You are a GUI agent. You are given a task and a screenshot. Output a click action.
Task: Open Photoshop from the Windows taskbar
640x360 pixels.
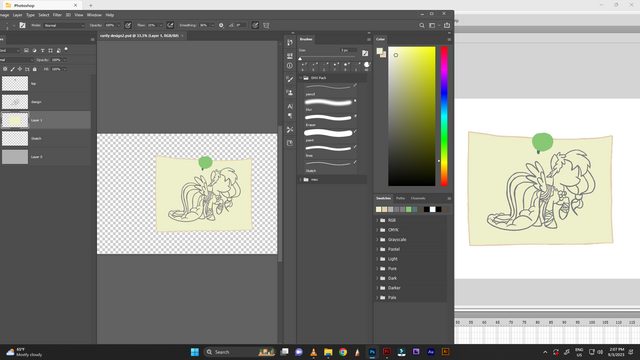click(372, 352)
